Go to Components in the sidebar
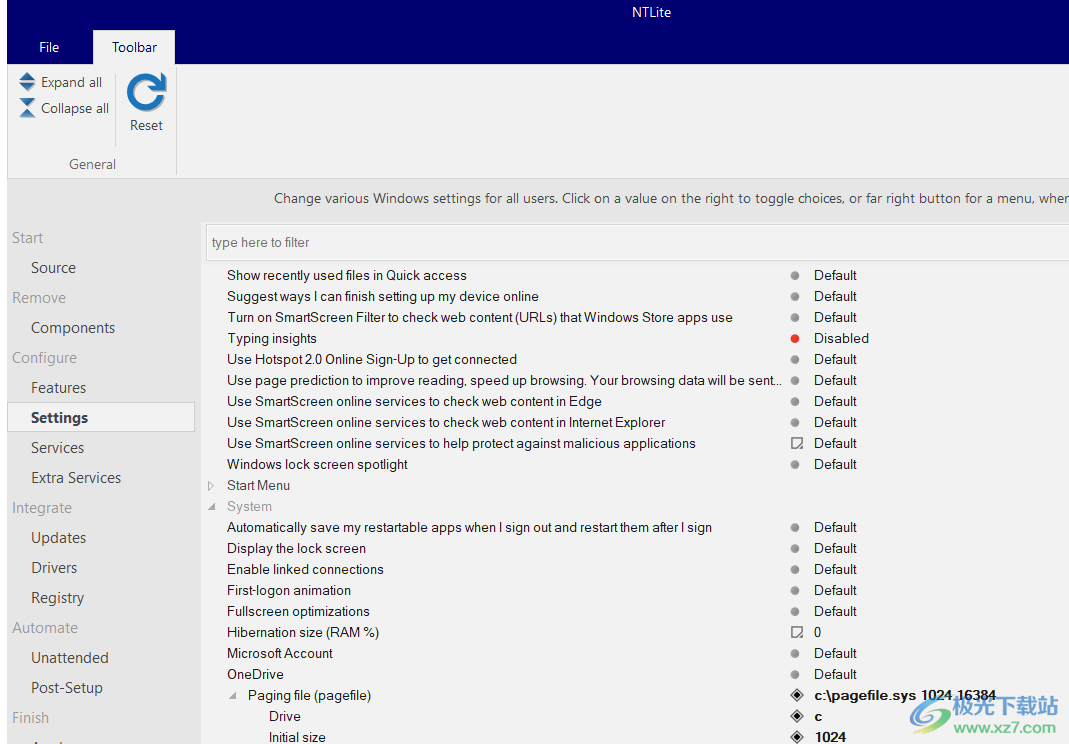 [73, 328]
